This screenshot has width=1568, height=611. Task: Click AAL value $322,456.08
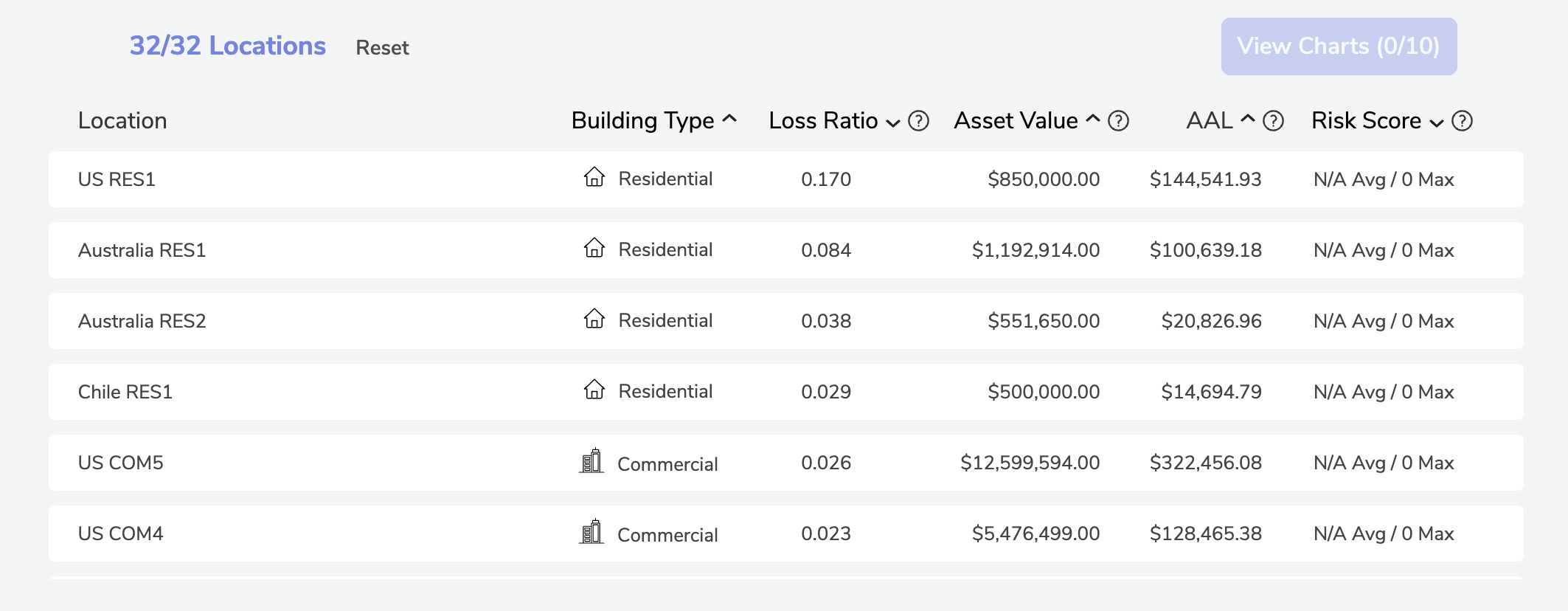tap(1206, 463)
